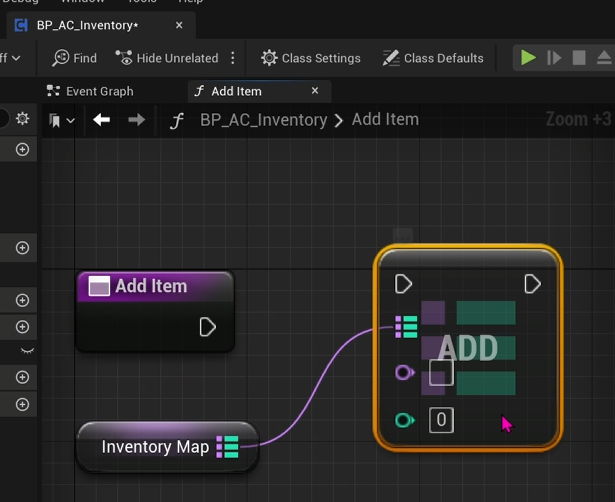Click the Stop simulation button
This screenshot has width=615, height=502.
579,58
